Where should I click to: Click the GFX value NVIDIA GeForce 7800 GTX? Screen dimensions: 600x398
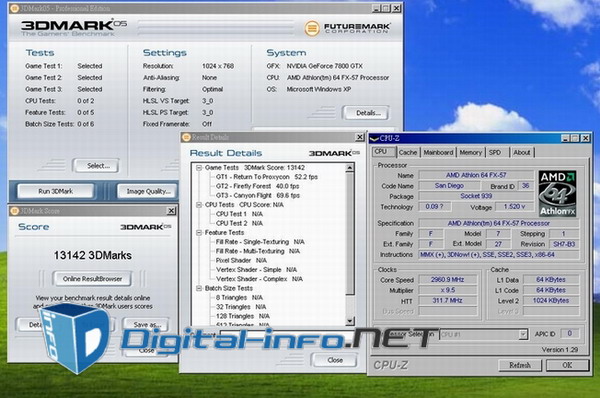[x=324, y=66]
